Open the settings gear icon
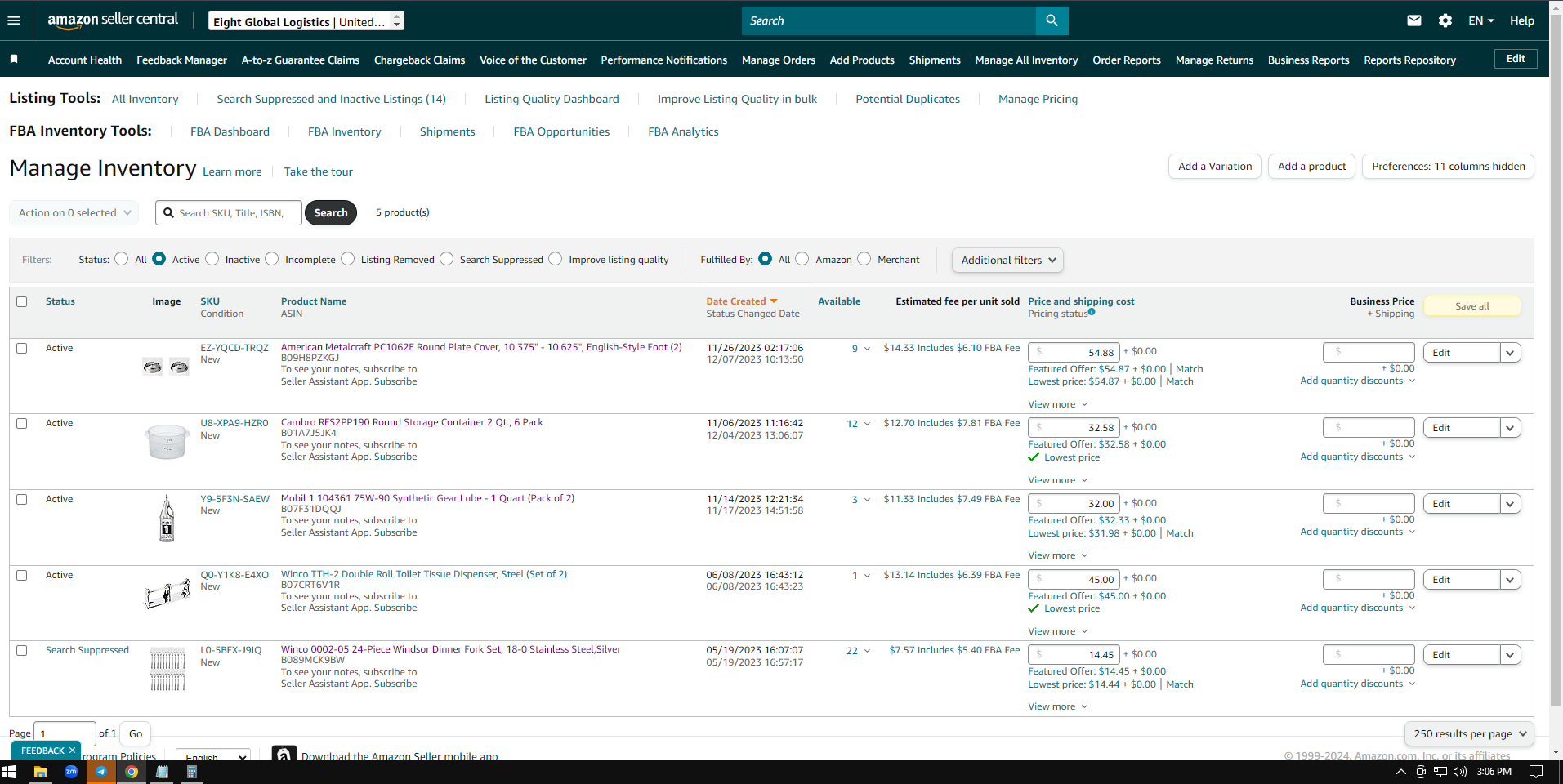The image size is (1563, 784). [1445, 20]
